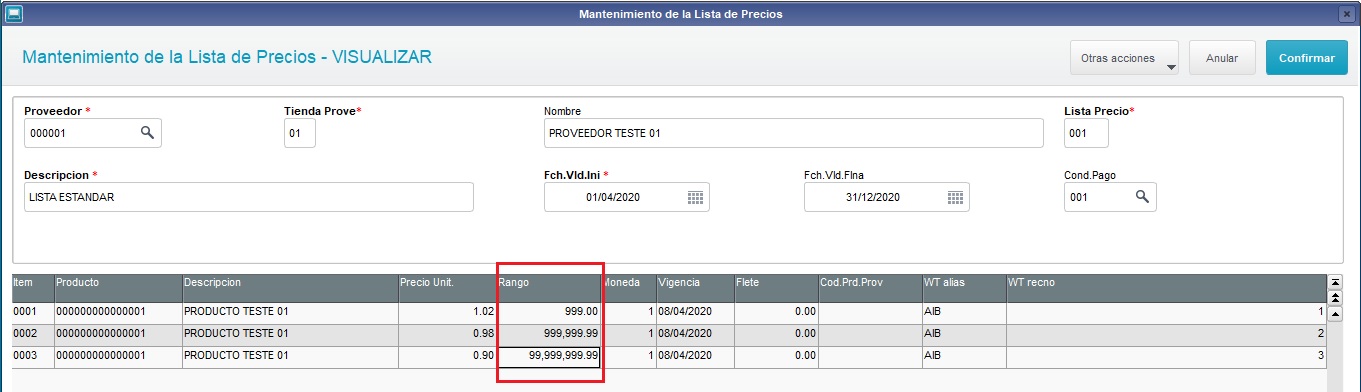Image resolution: width=1361 pixels, height=392 pixels.
Task: Click the Flete value in row 0002
Action: pos(775,334)
